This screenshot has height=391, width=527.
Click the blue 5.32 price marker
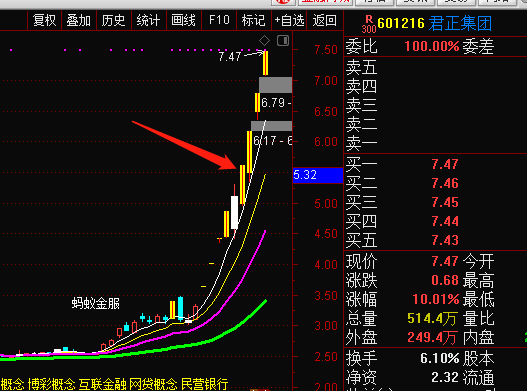[318, 175]
